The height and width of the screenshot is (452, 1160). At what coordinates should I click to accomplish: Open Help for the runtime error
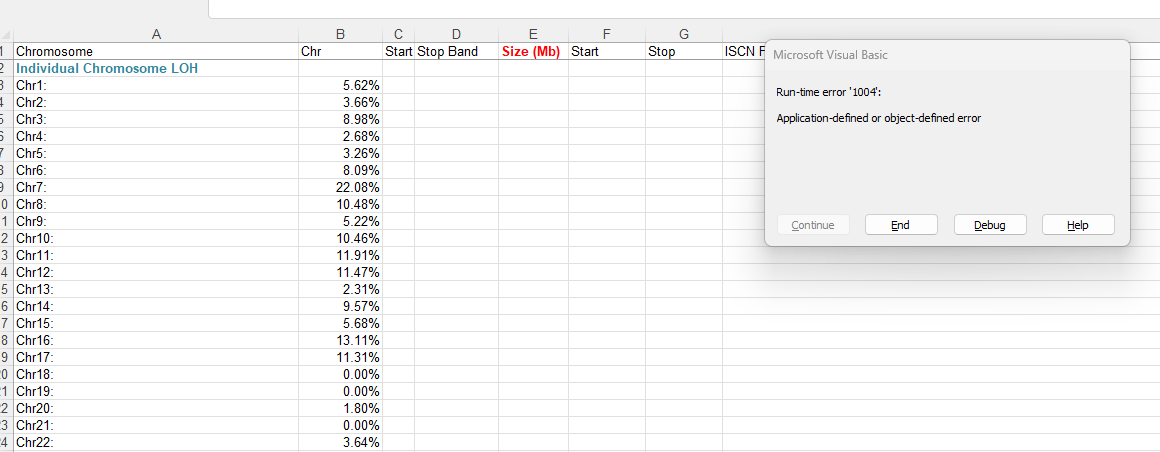[x=1078, y=225]
